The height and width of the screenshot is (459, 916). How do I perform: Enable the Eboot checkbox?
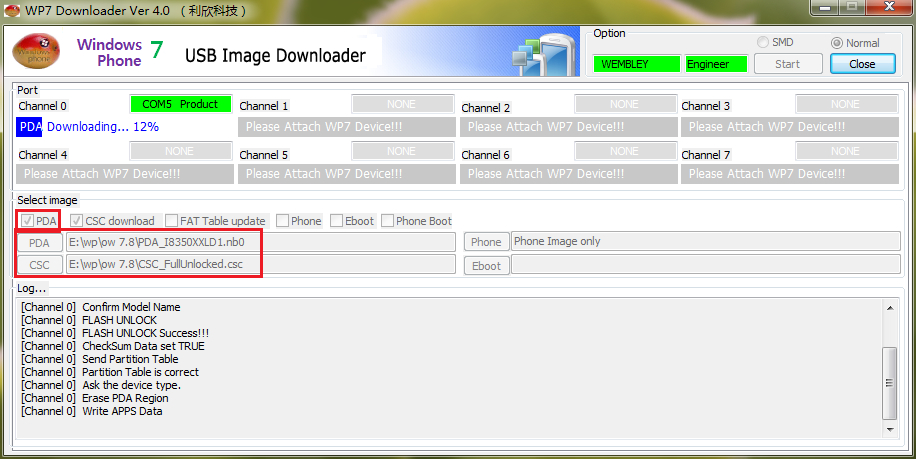click(x=336, y=221)
